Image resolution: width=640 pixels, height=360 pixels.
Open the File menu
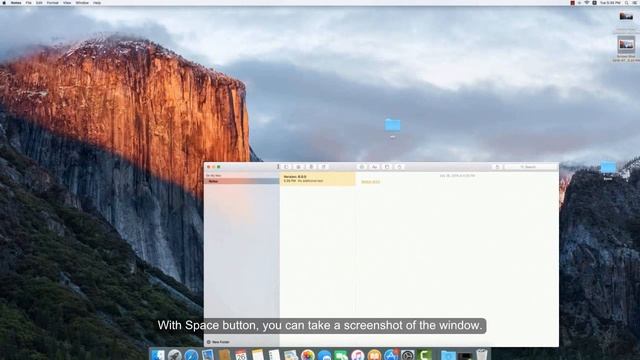click(x=29, y=2)
